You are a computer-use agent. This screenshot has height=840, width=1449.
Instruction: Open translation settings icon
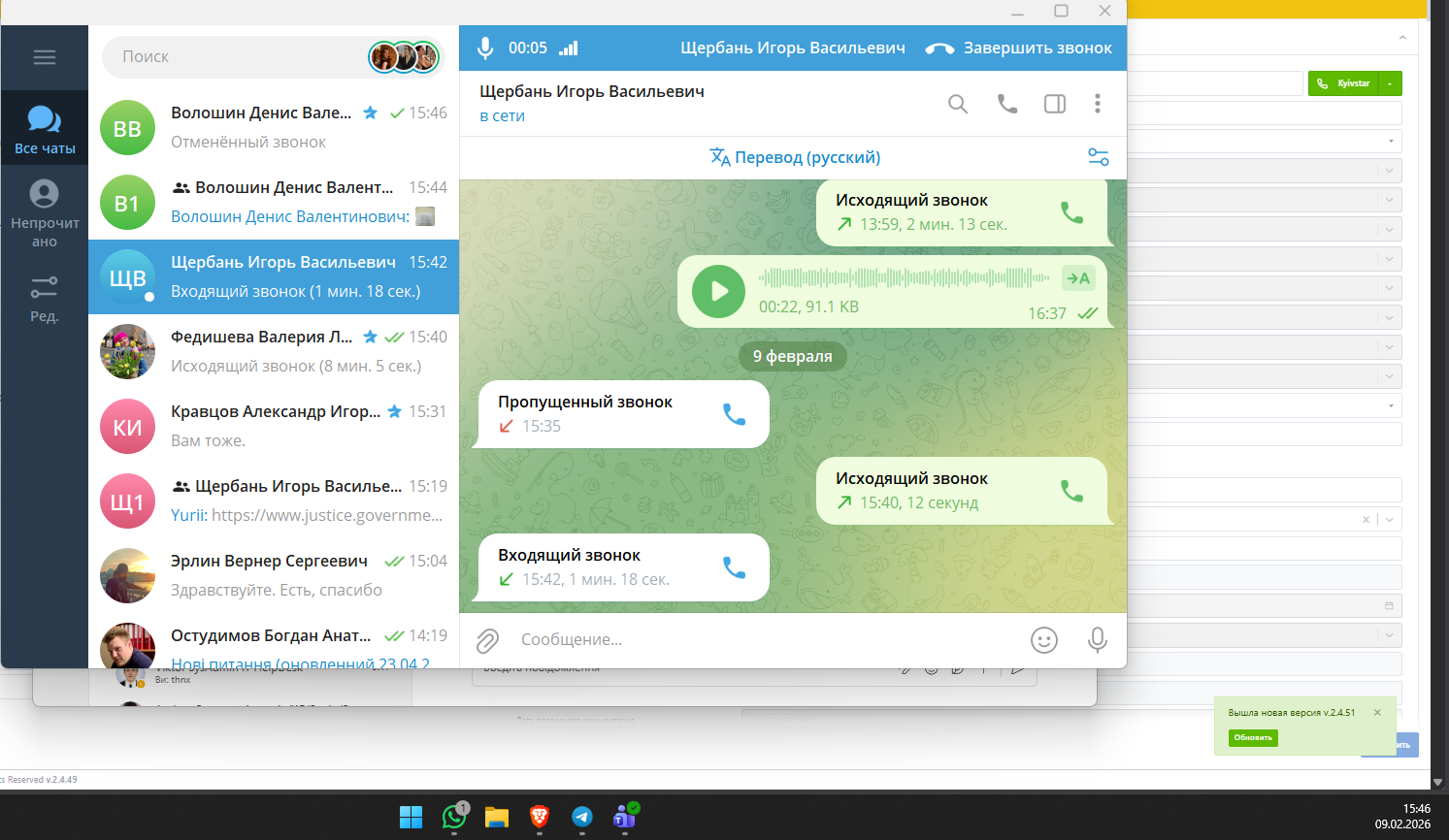point(1099,157)
